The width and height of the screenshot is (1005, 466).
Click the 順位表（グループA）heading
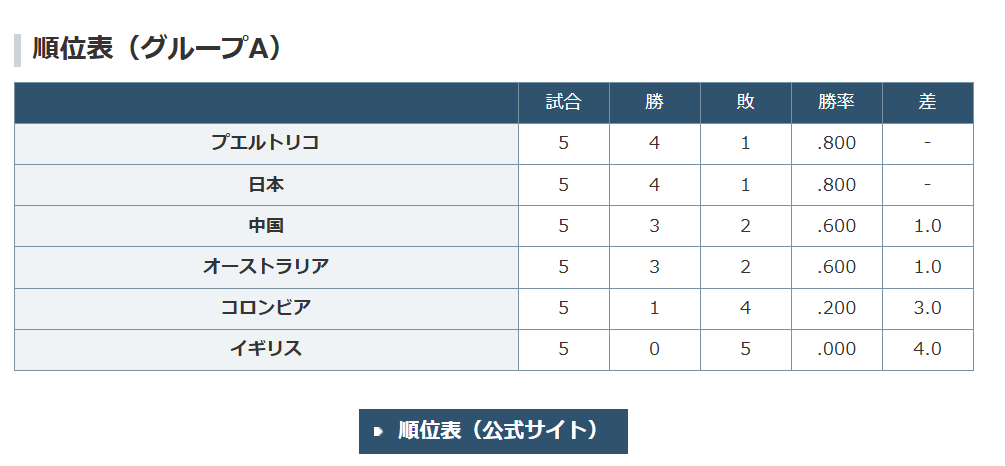coord(156,48)
